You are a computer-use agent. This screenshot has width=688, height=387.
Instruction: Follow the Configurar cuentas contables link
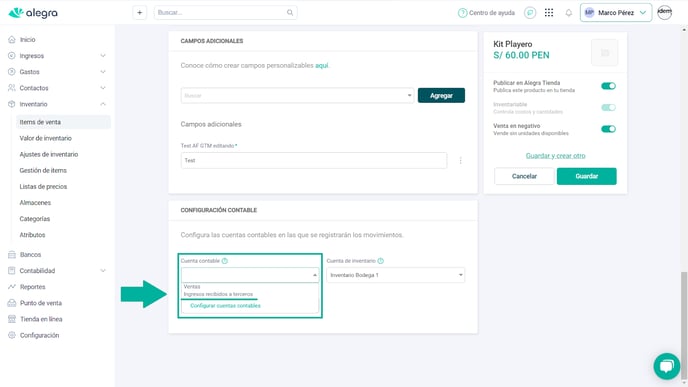click(225, 306)
